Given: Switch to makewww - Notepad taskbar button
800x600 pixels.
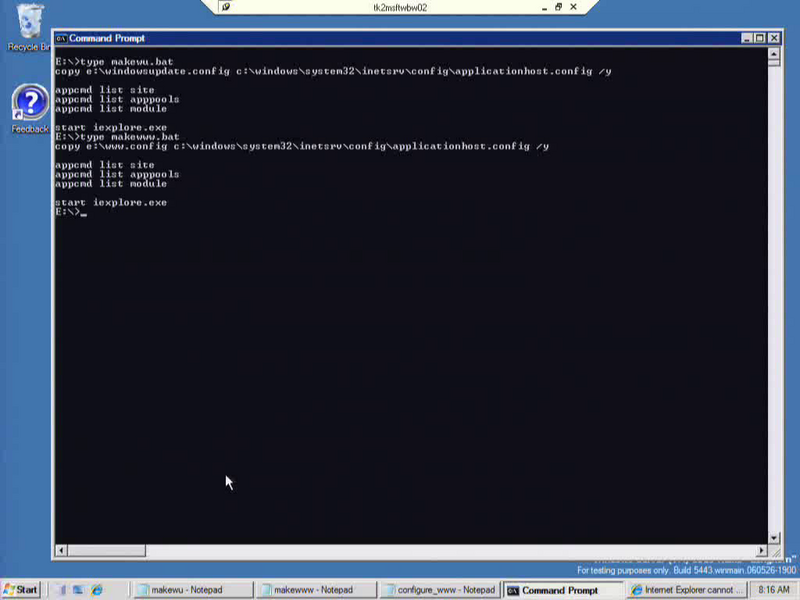Looking at the screenshot, I should tap(317, 590).
